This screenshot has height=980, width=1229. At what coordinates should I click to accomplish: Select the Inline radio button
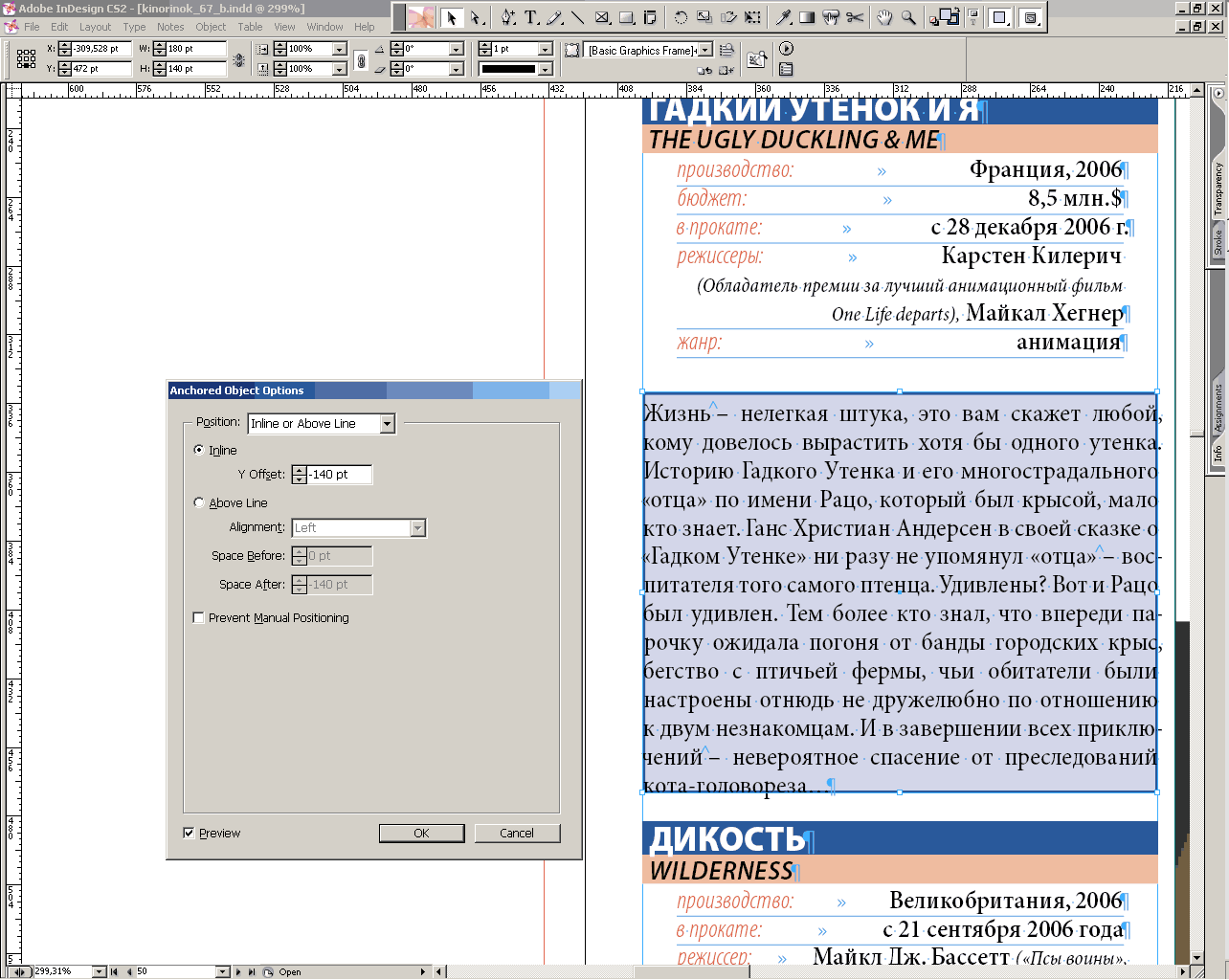pyautogui.click(x=199, y=450)
